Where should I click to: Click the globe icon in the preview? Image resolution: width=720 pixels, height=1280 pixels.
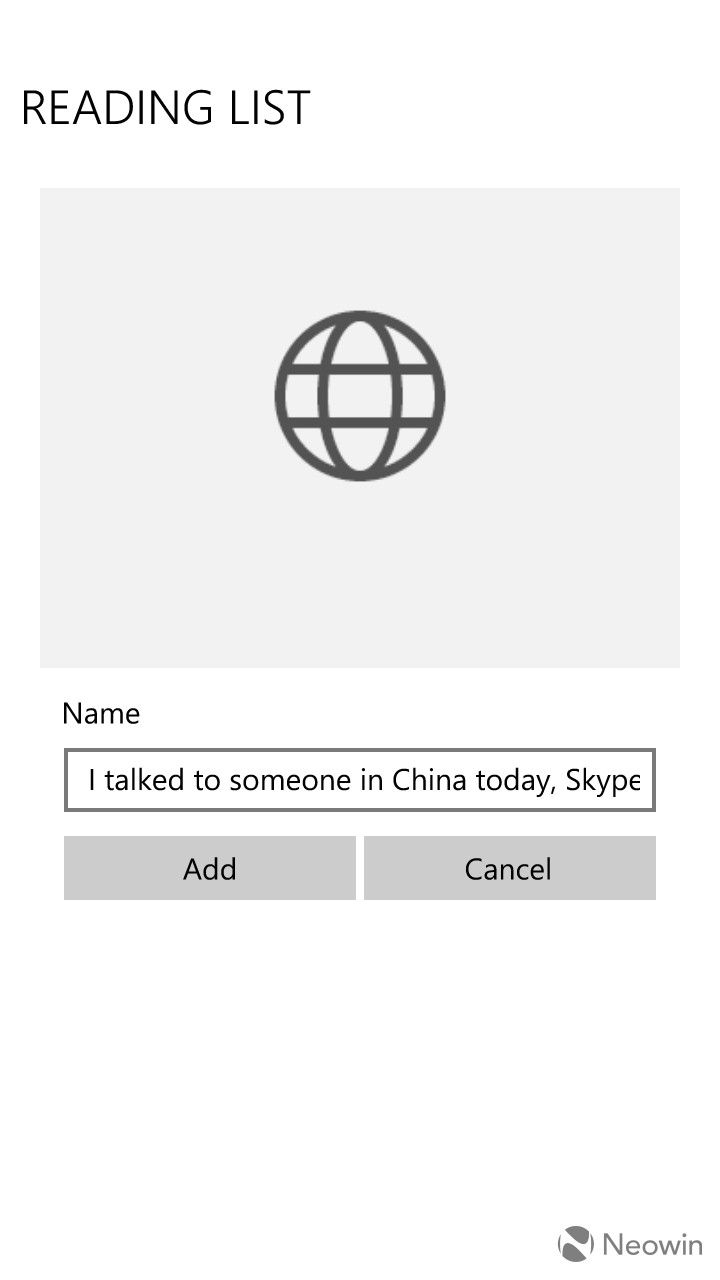[x=360, y=396]
